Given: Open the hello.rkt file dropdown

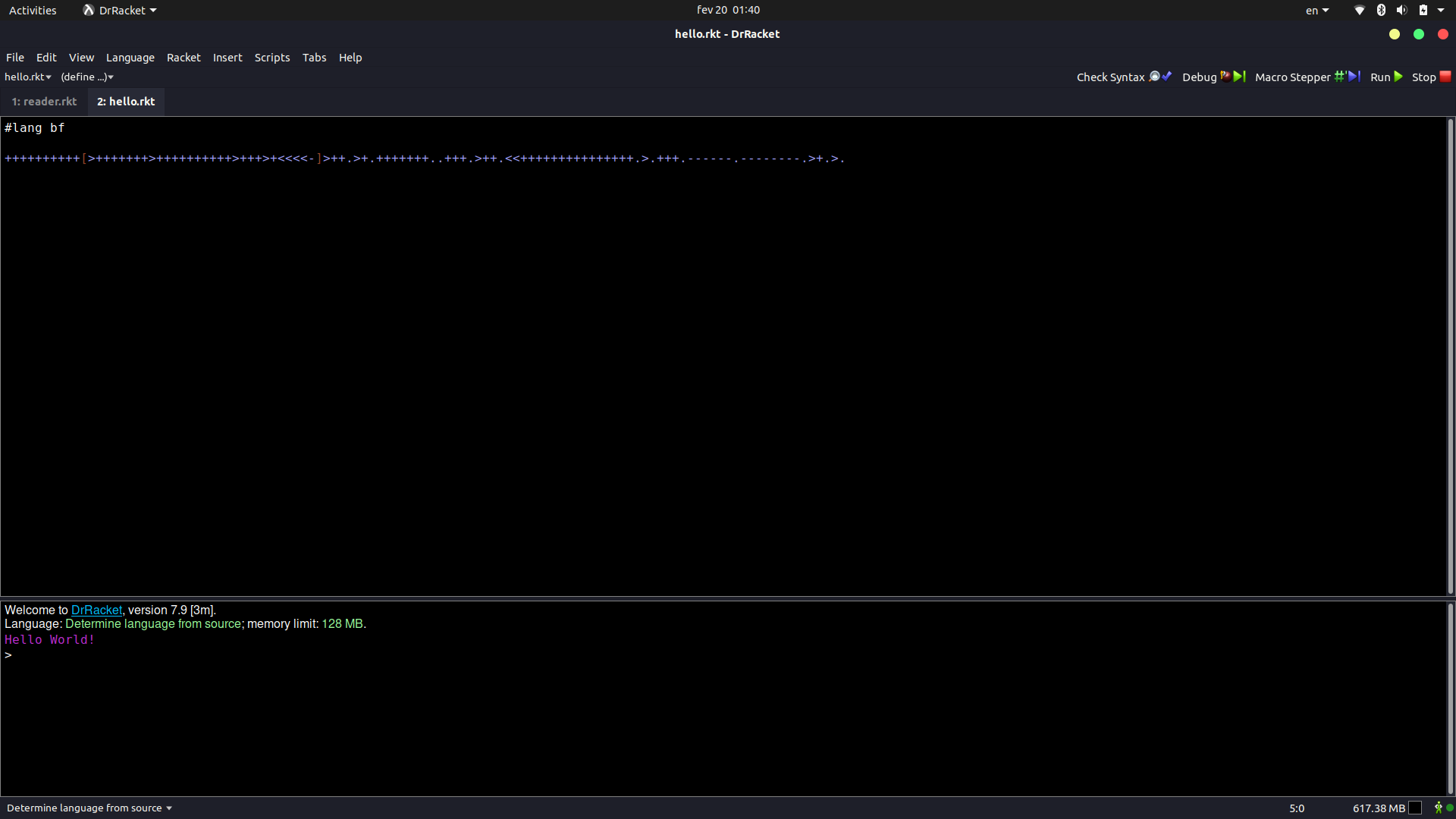Looking at the screenshot, I should click(x=28, y=77).
